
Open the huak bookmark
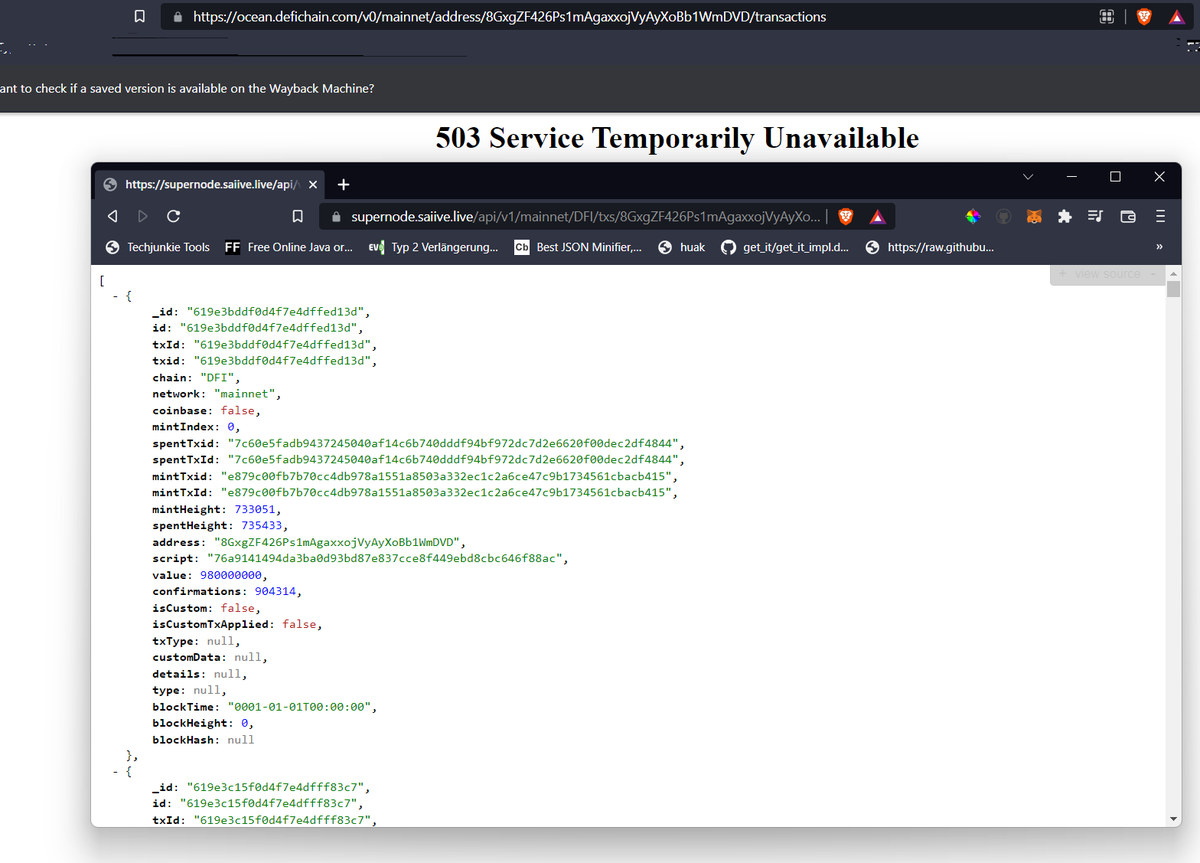[x=682, y=247]
